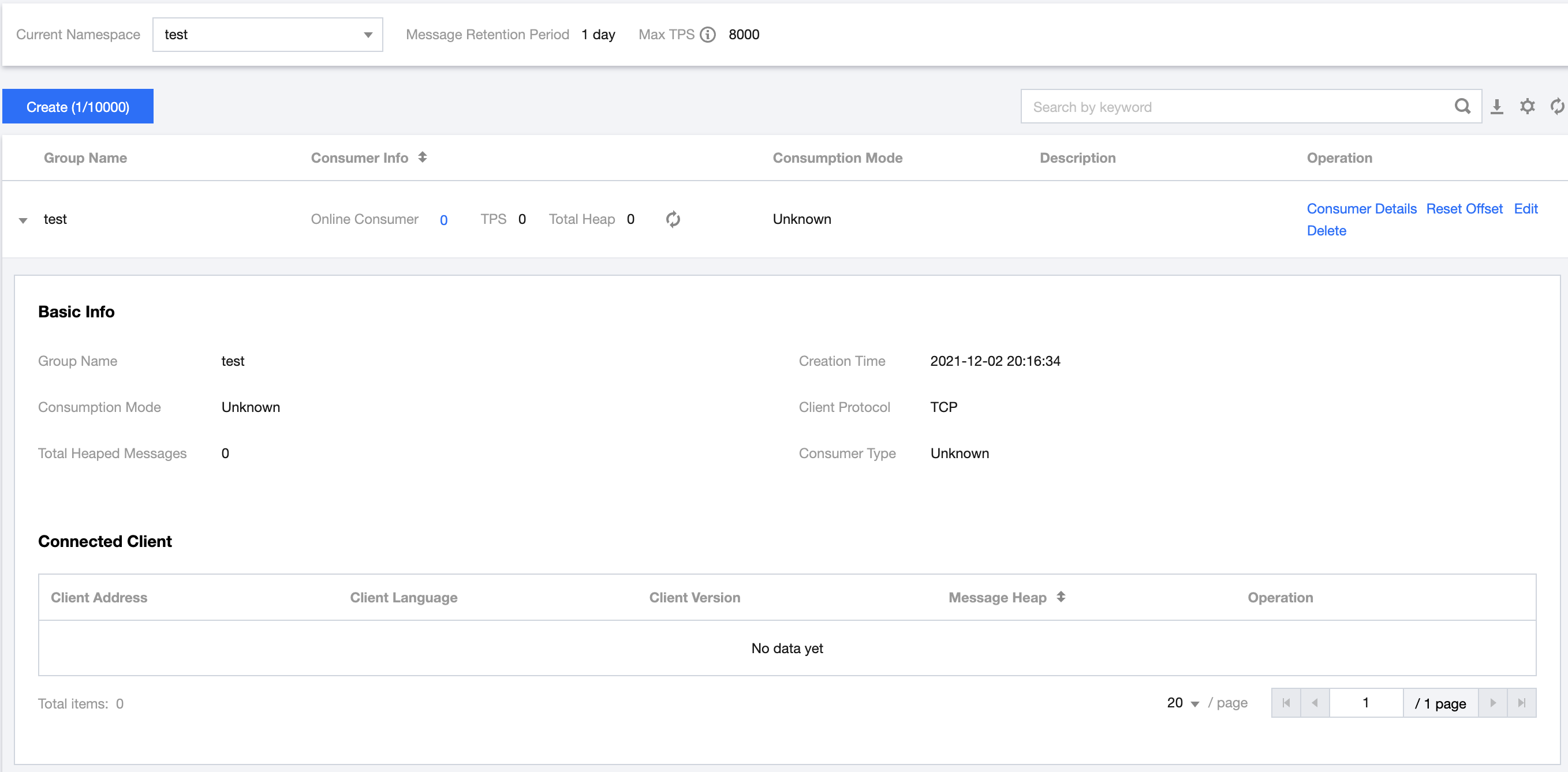Screen dimensions: 1568x772
Task: Click the Description column header
Action: [x=1077, y=158]
